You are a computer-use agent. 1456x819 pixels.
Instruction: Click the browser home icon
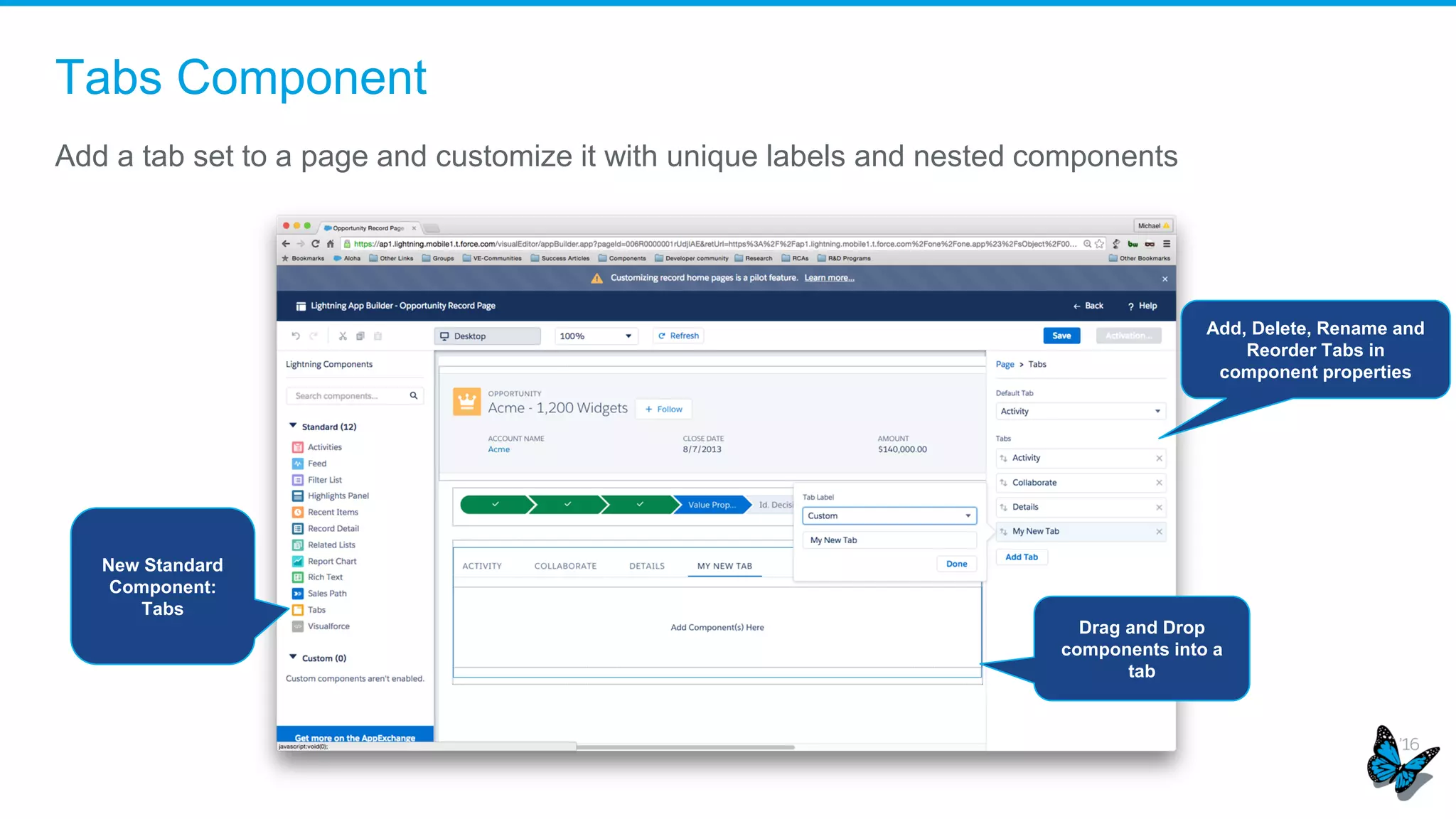(331, 244)
